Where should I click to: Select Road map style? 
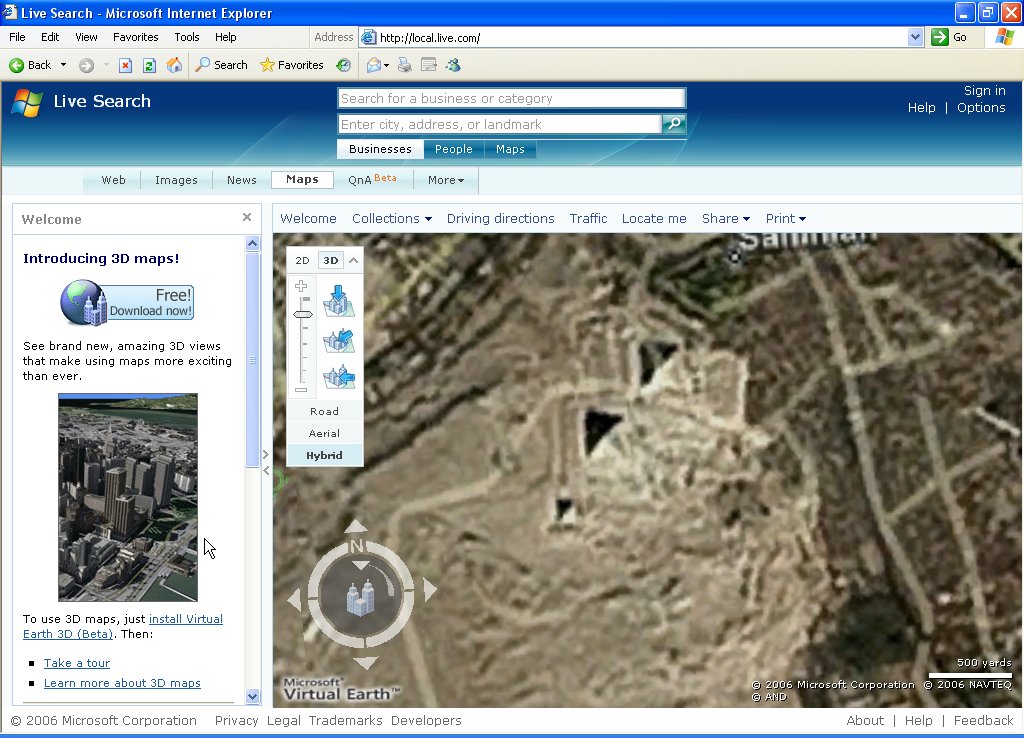(325, 411)
